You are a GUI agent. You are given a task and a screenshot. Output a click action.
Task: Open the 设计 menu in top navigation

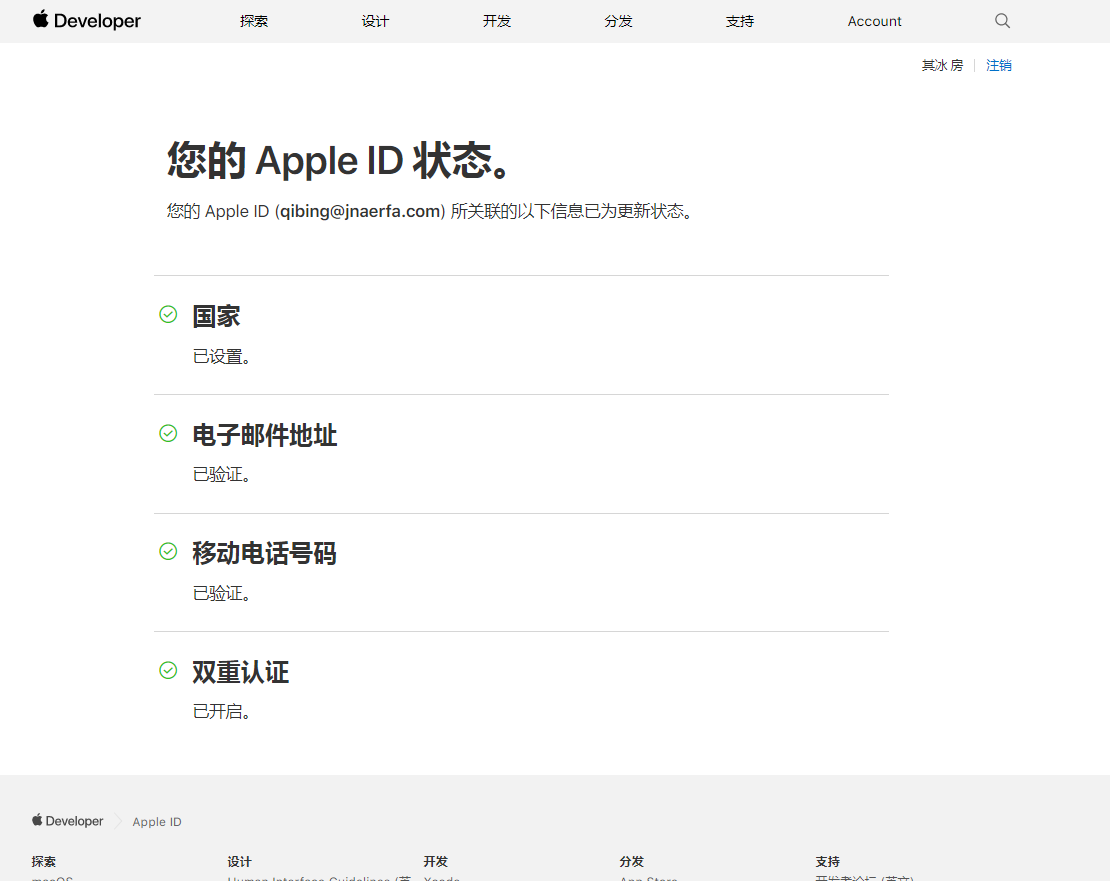click(x=375, y=21)
